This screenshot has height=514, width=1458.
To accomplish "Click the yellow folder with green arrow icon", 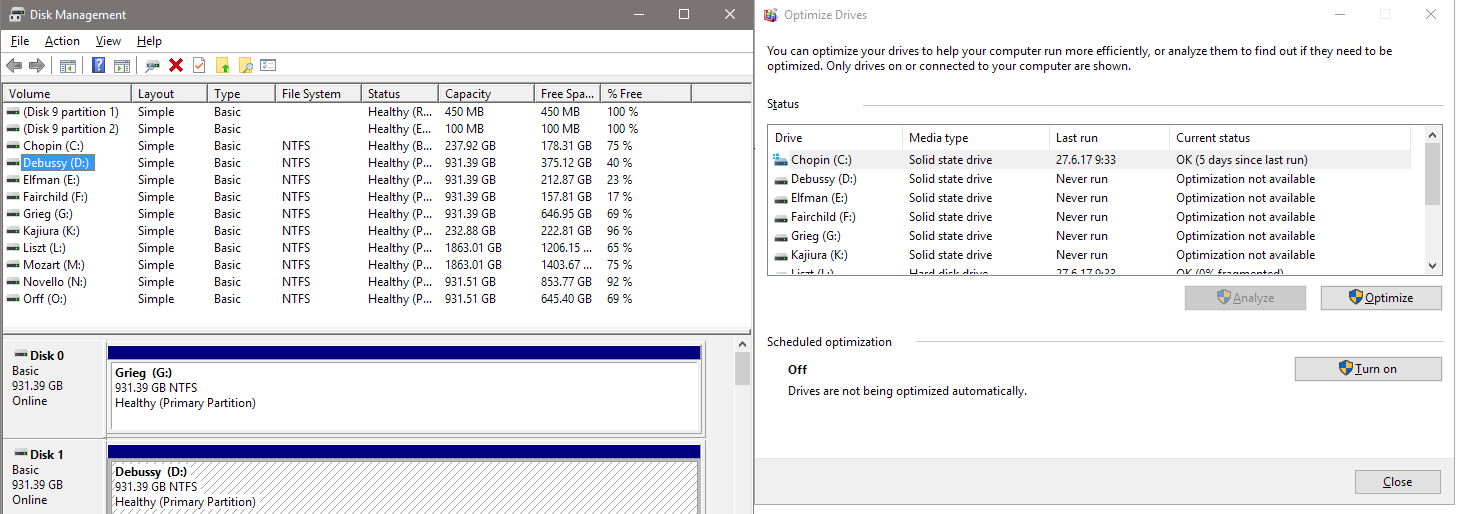I will tap(222, 66).
